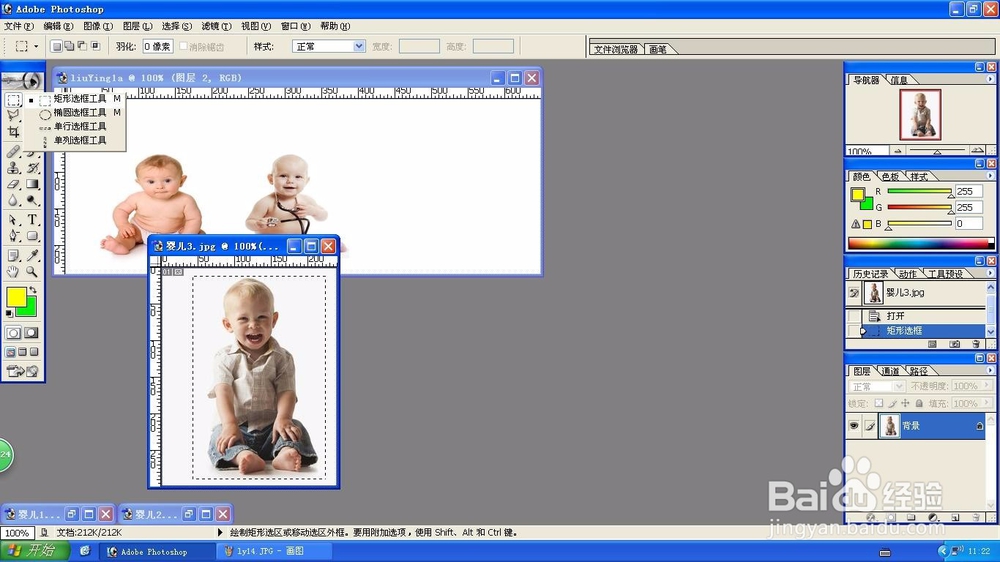Switch to Standard editing mode
Image resolution: width=1000 pixels, height=562 pixels.
[x=13, y=333]
